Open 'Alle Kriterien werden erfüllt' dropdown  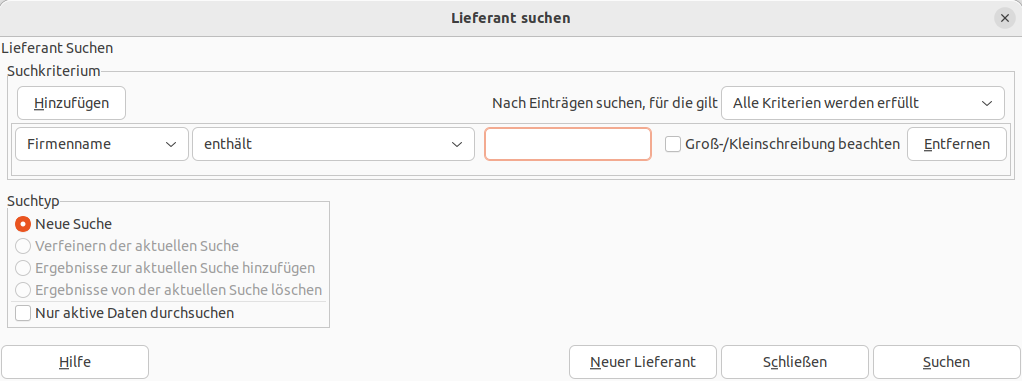coord(863,103)
